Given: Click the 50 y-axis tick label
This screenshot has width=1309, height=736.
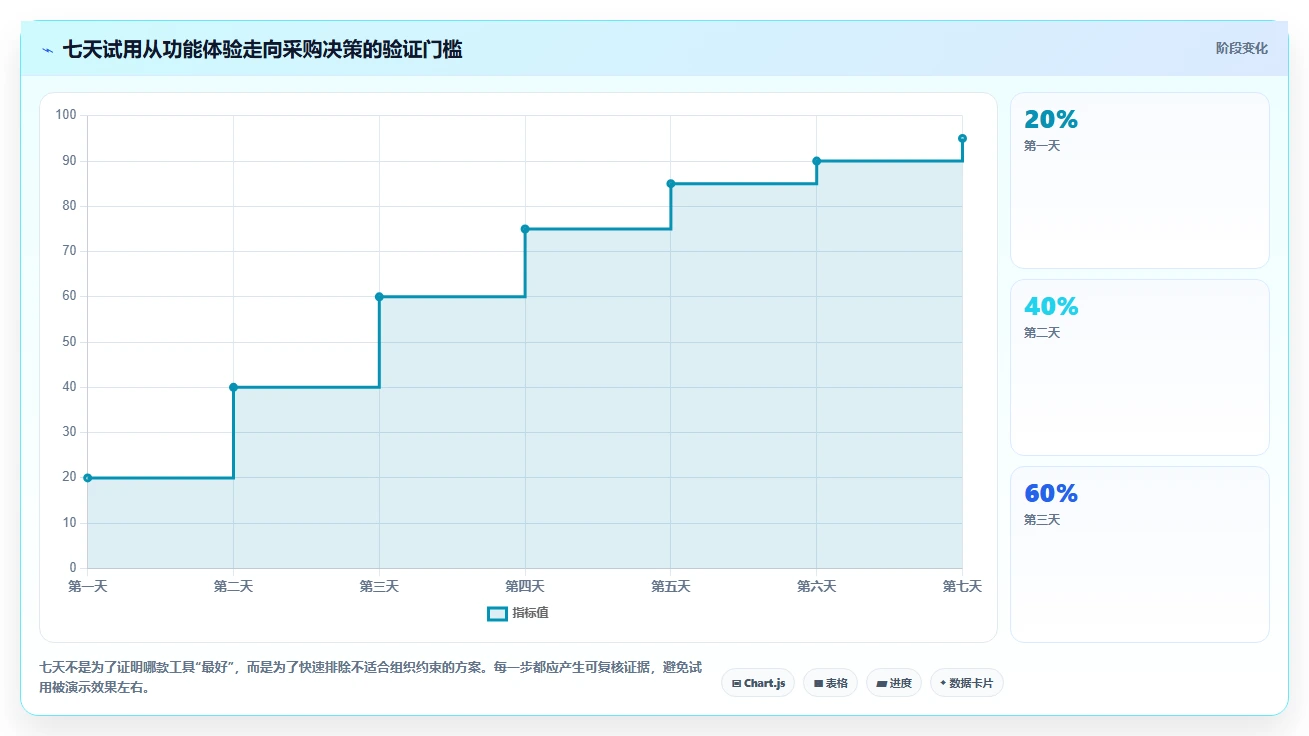Looking at the screenshot, I should point(70,342).
